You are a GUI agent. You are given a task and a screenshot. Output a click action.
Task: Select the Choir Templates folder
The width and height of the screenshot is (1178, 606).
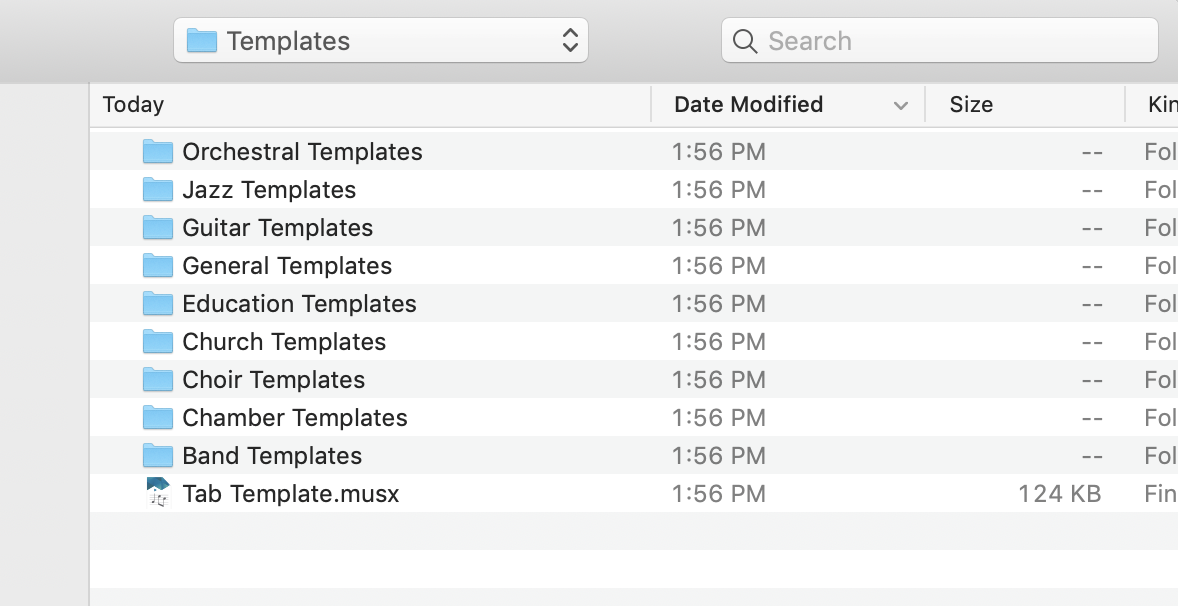pyautogui.click(x=273, y=380)
